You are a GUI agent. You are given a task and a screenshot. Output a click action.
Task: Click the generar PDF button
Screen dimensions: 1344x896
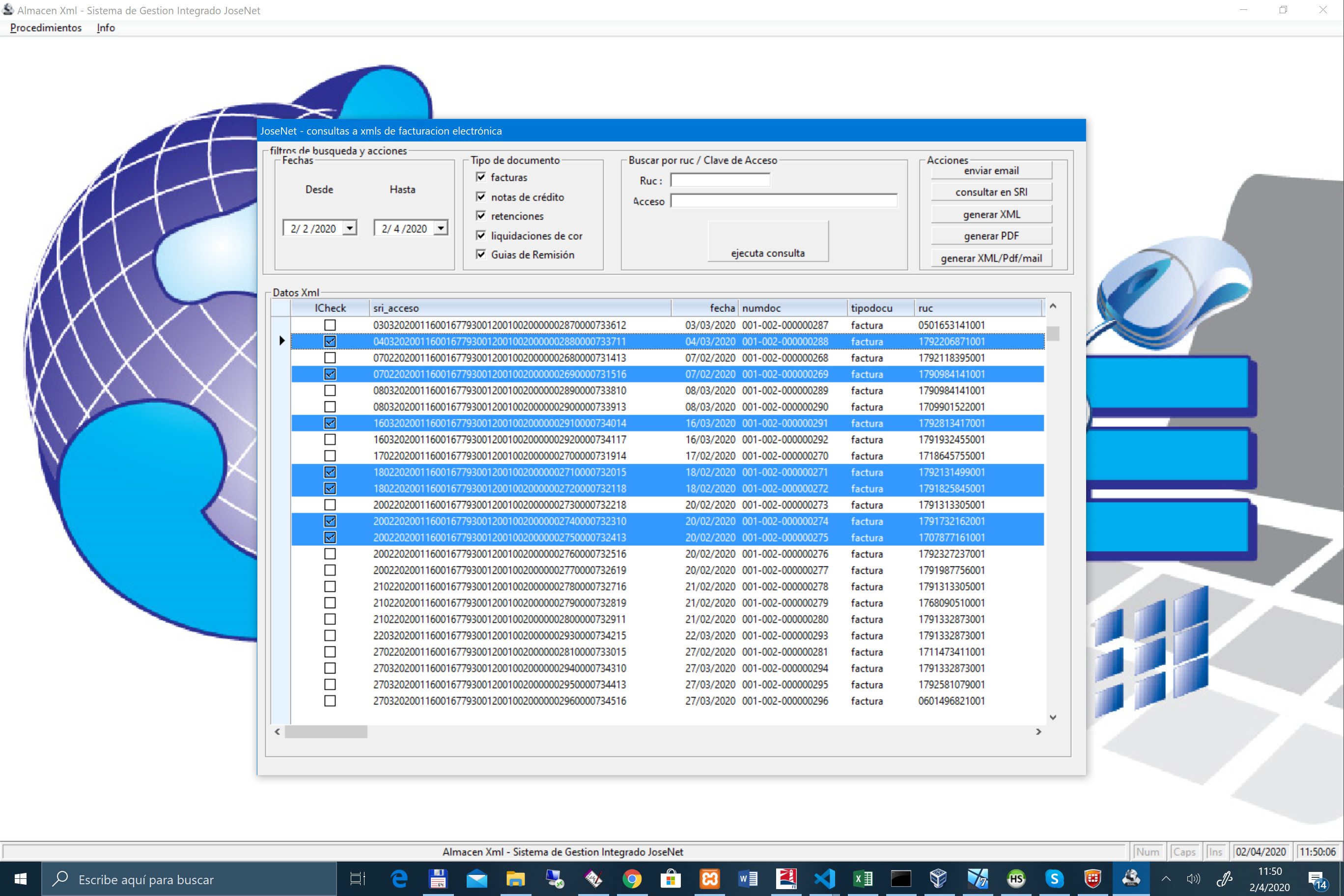991,235
